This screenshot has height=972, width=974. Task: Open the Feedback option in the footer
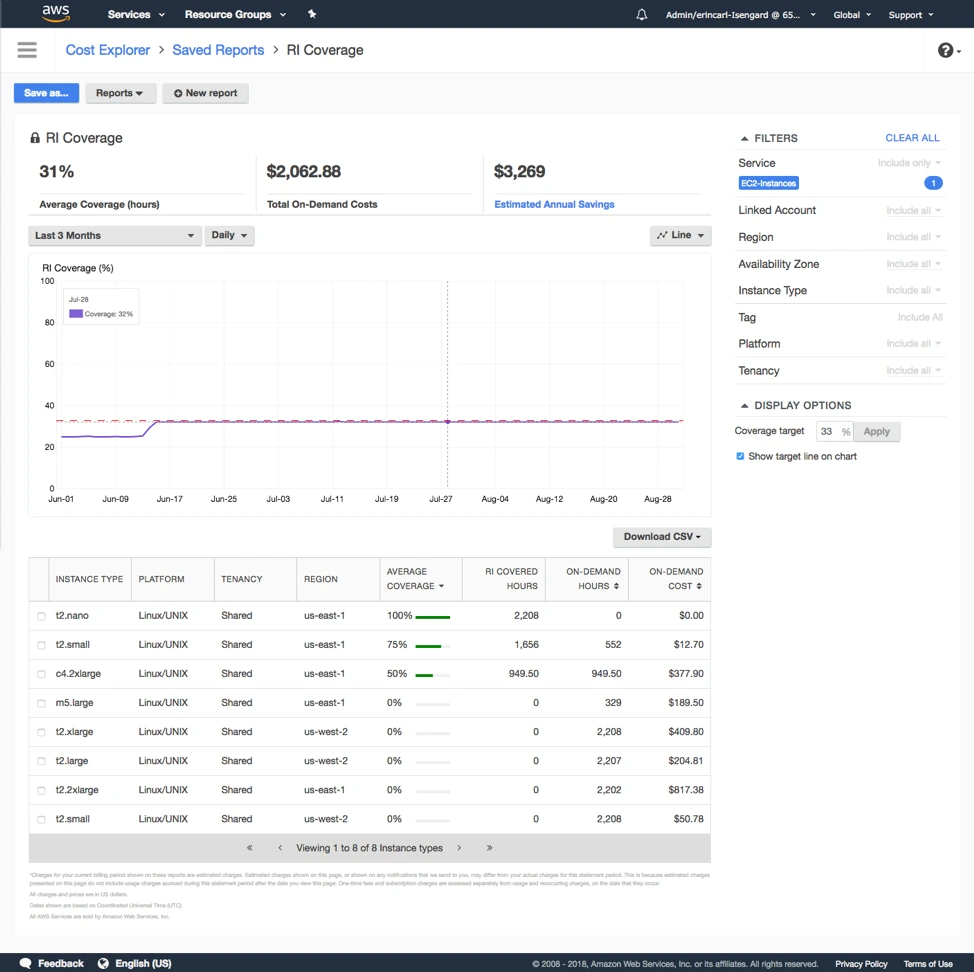pos(51,963)
